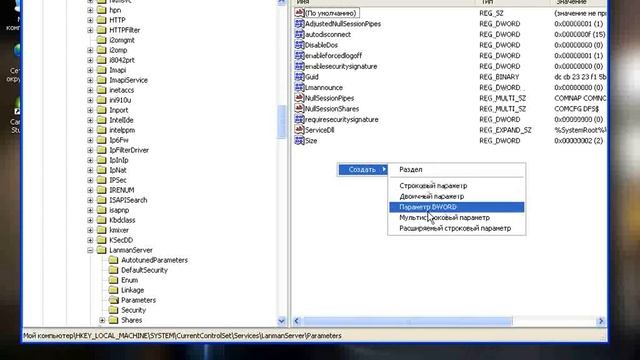Click the IRENUM folder icon
Screen dimensions: 640x360
(x=102, y=190)
